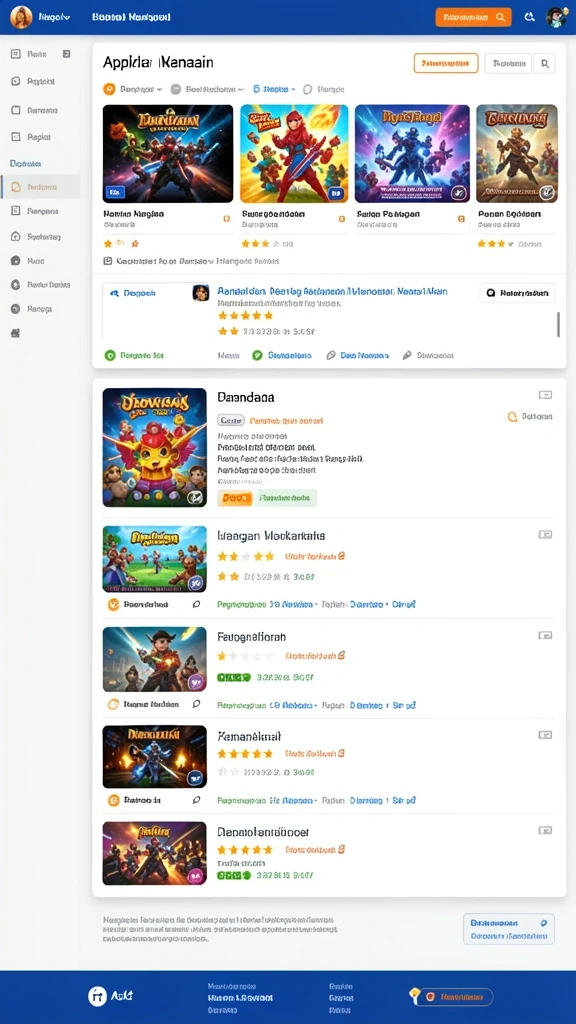Screen dimensions: 576x1024
Task: Select the first sidebar item at the top
Action: pos(40,54)
